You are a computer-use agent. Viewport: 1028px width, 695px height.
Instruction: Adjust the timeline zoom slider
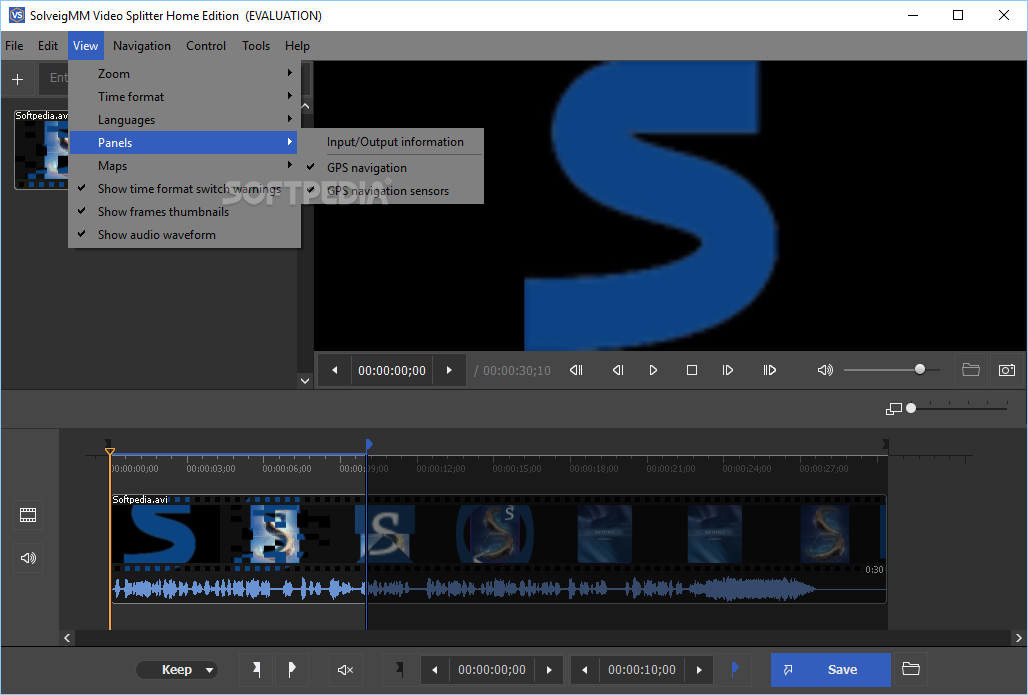[911, 408]
